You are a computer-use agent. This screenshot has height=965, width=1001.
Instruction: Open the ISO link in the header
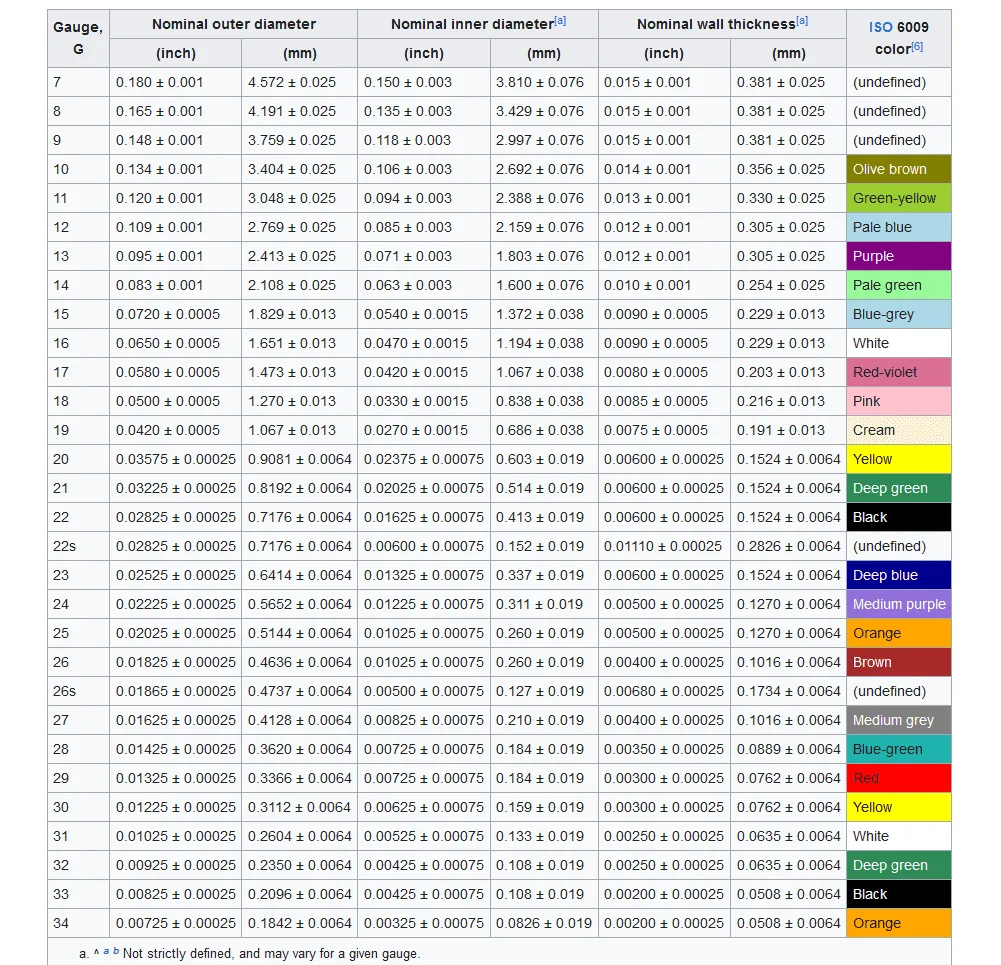tap(880, 27)
